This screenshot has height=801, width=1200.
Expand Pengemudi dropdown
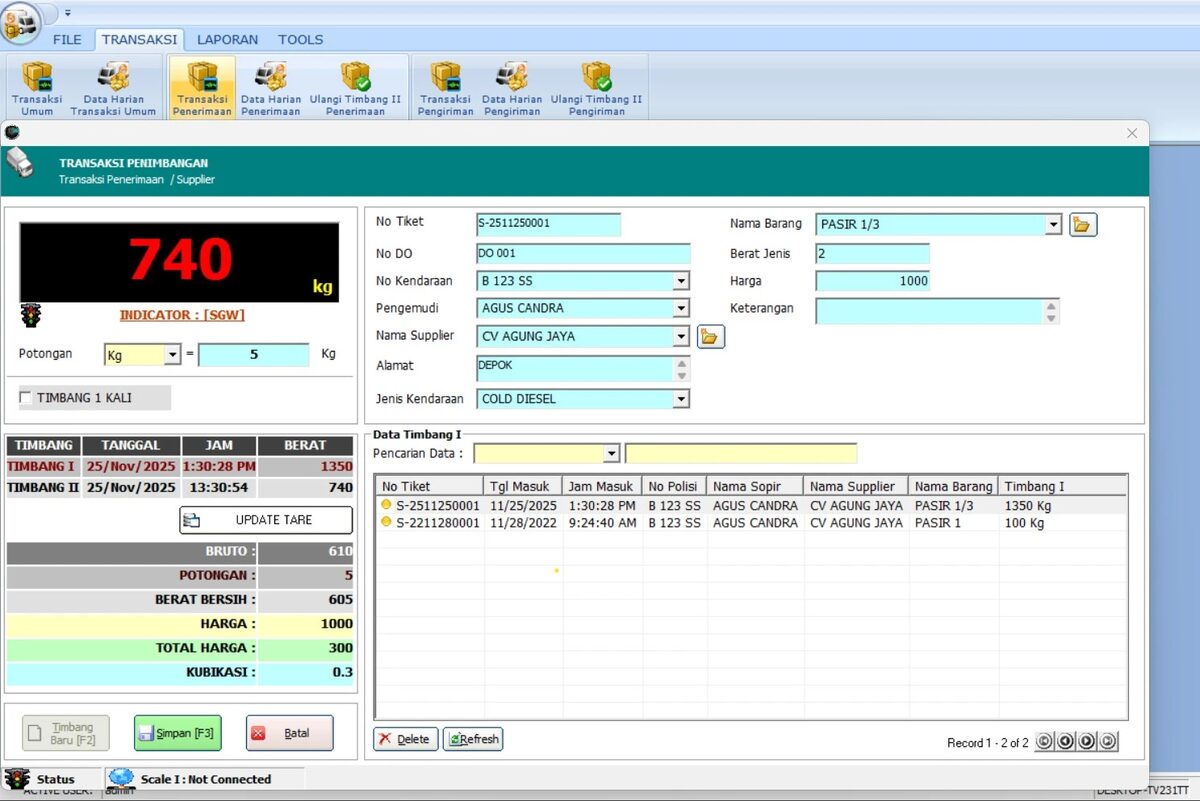tap(681, 309)
